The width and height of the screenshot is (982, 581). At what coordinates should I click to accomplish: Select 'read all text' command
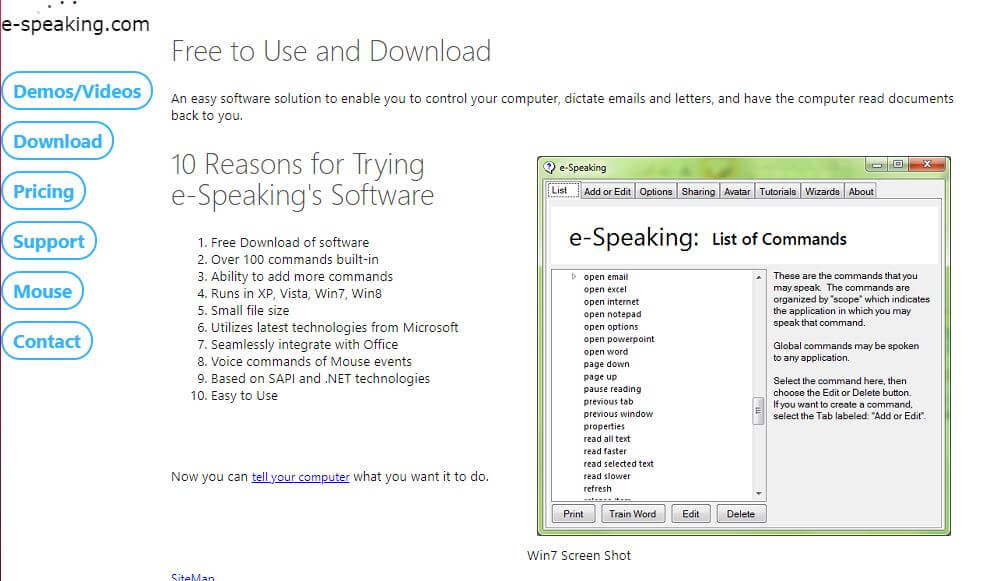[x=607, y=439]
